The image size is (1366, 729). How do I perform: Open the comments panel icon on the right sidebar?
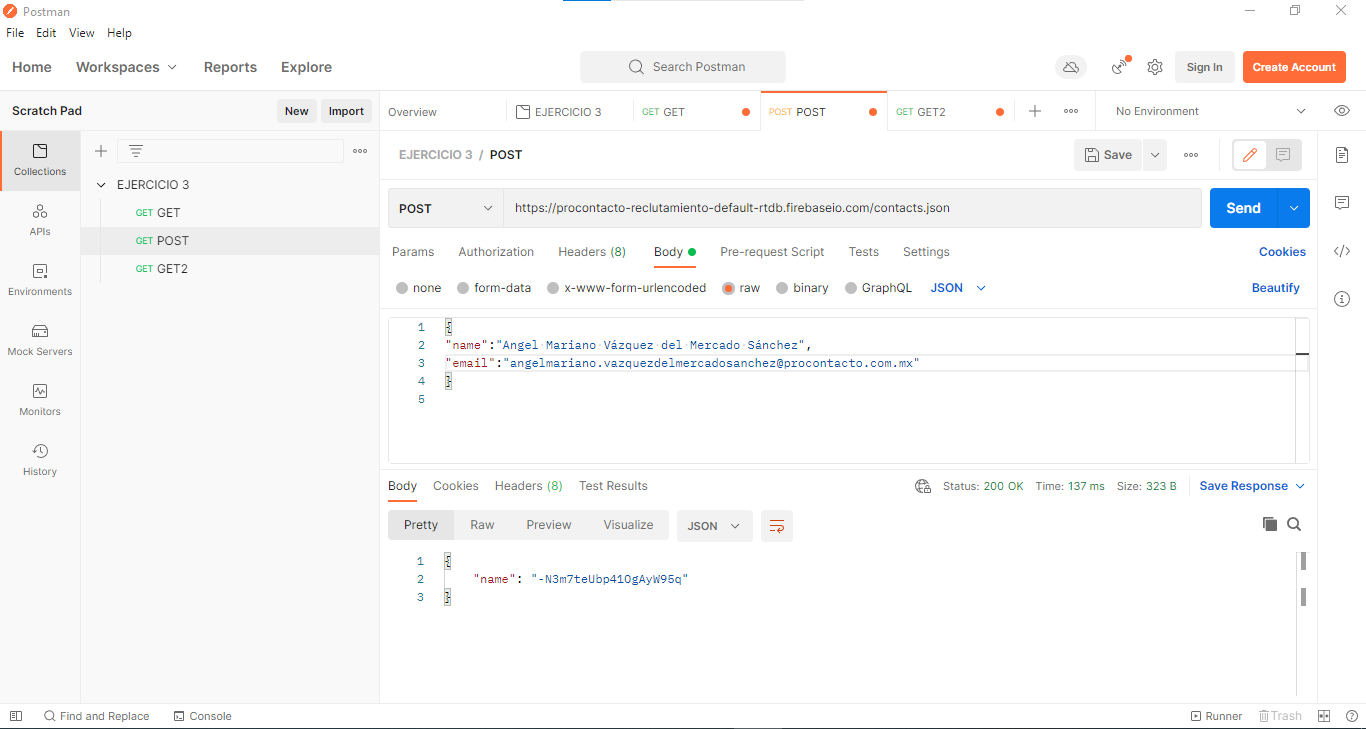[1342, 203]
